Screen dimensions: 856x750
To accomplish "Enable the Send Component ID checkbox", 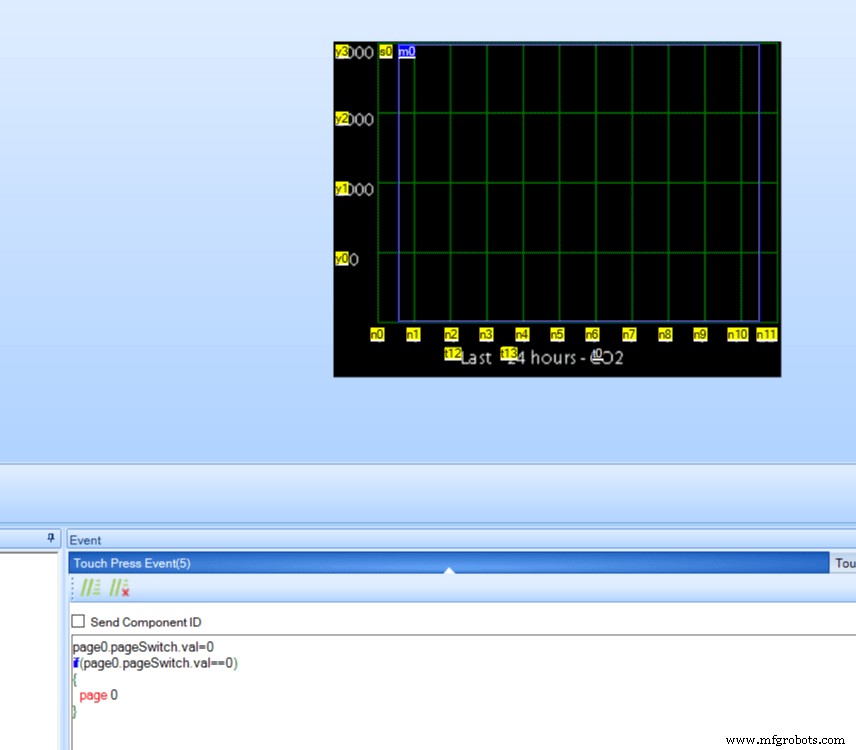I will (x=78, y=621).
